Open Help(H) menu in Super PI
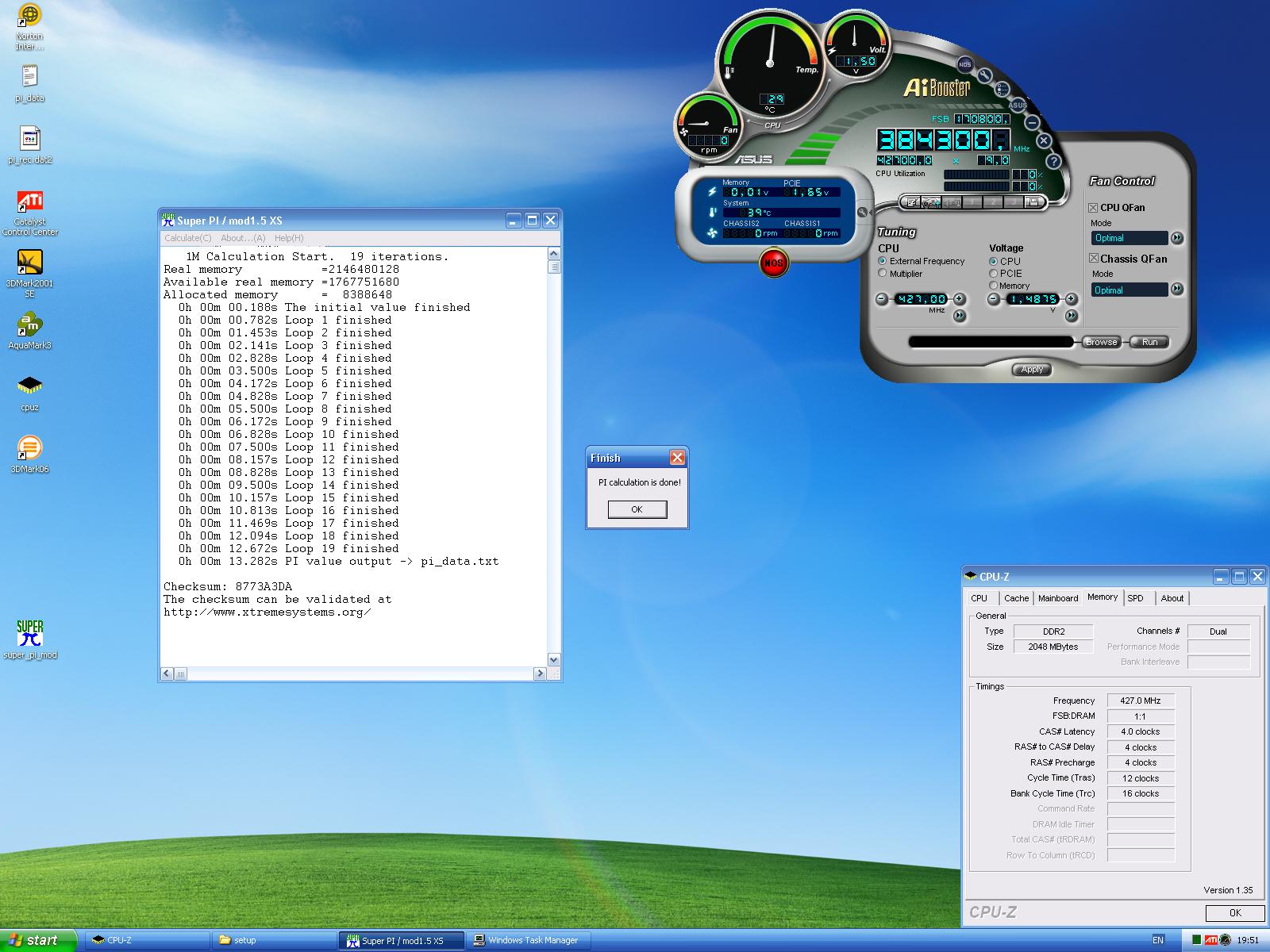This screenshot has height=952, width=1270. (289, 238)
